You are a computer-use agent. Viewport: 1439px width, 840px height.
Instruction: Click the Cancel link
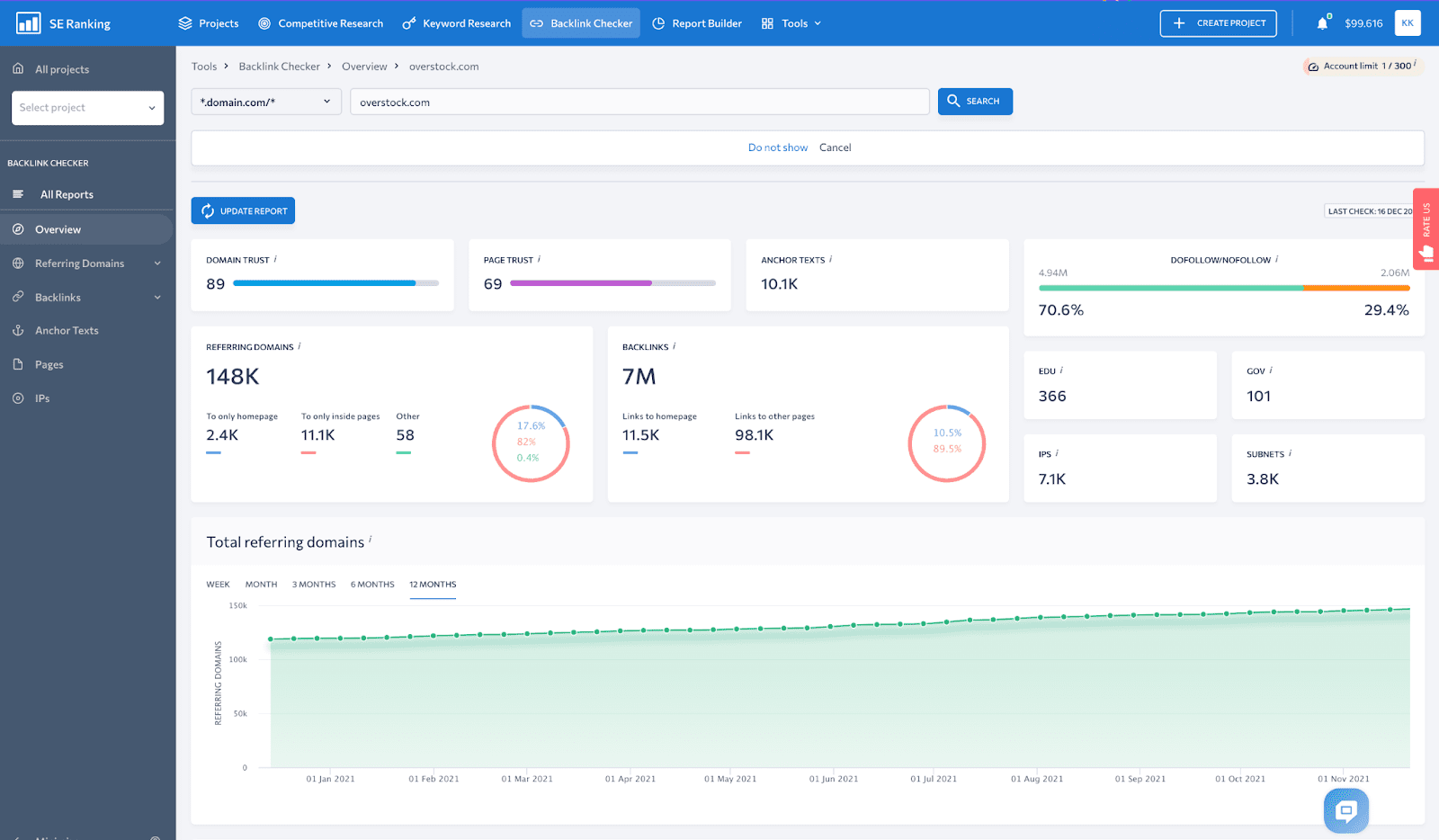click(835, 147)
